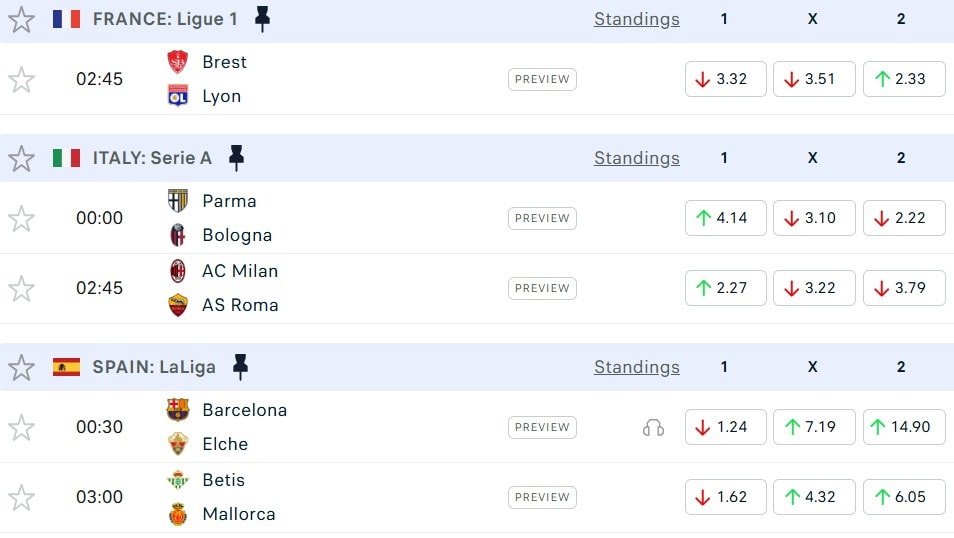
Task: Open preview for Parma vs Bologna
Action: pos(542,218)
